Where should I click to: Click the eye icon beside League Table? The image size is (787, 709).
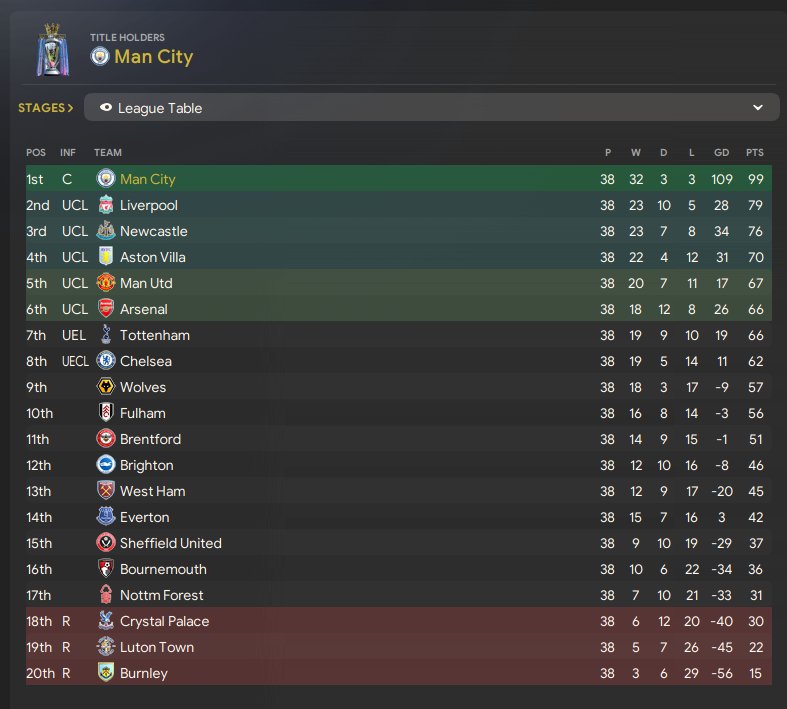105,107
